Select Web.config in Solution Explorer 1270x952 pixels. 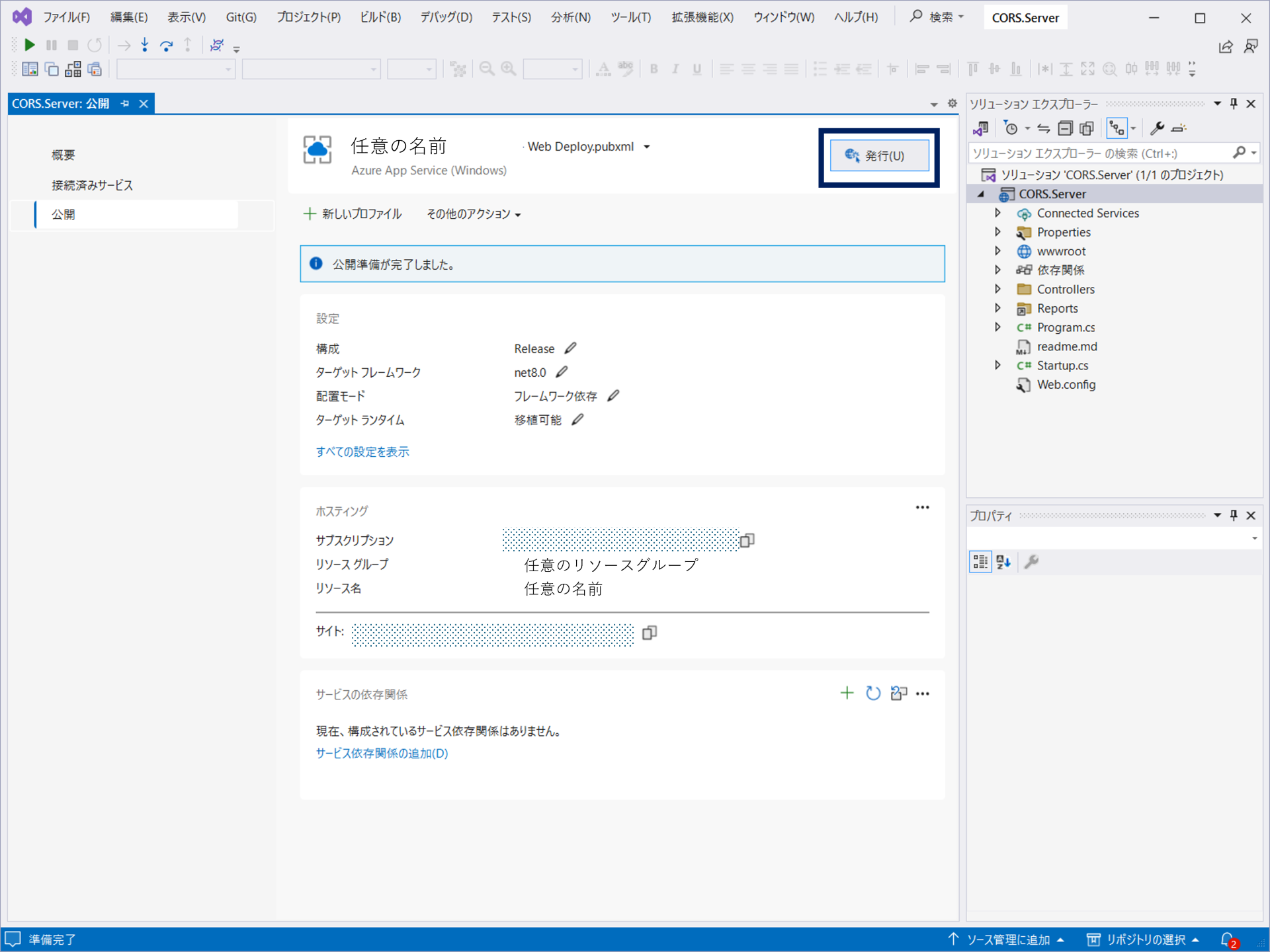(1066, 385)
